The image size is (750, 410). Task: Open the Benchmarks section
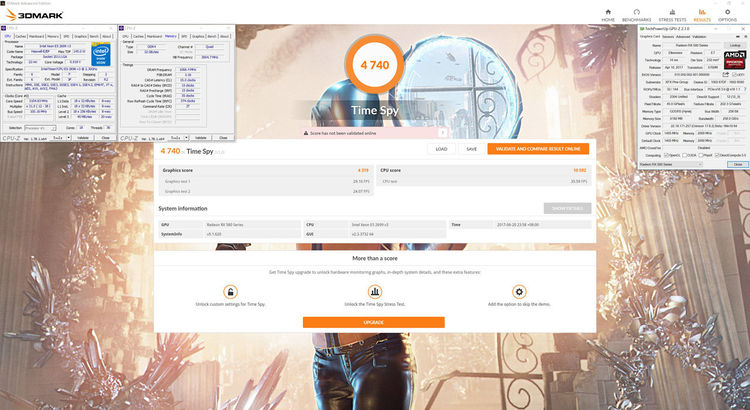click(637, 15)
